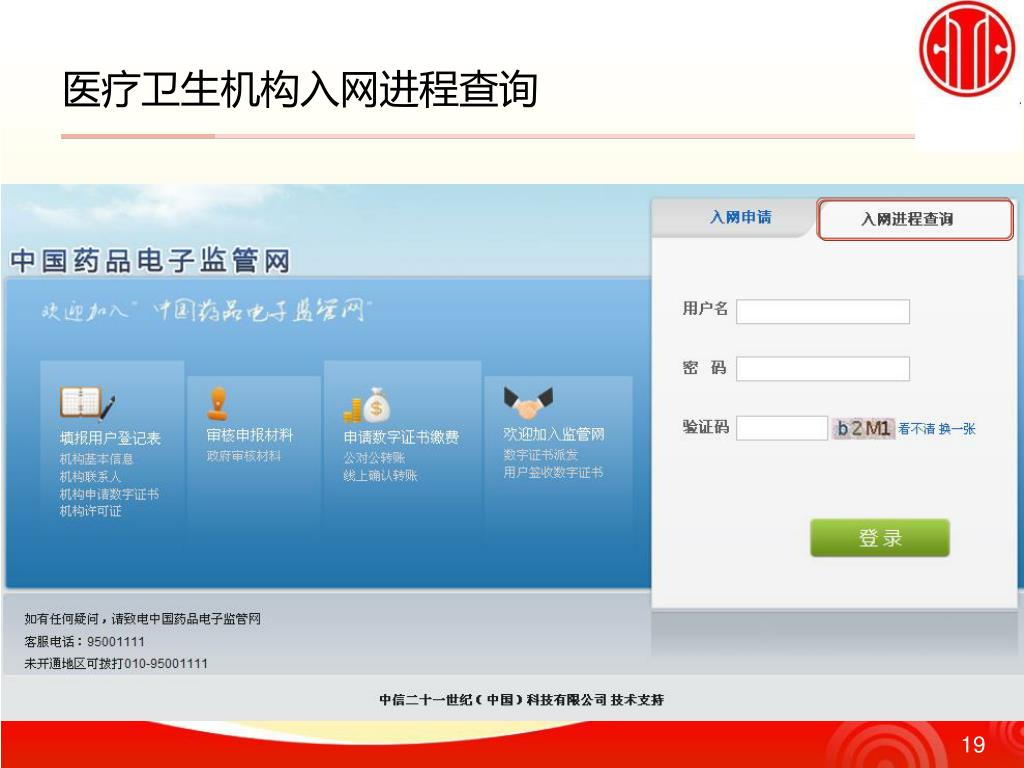Select the 验证码 captcha input box
This screenshot has width=1024, height=768.
coord(782,428)
